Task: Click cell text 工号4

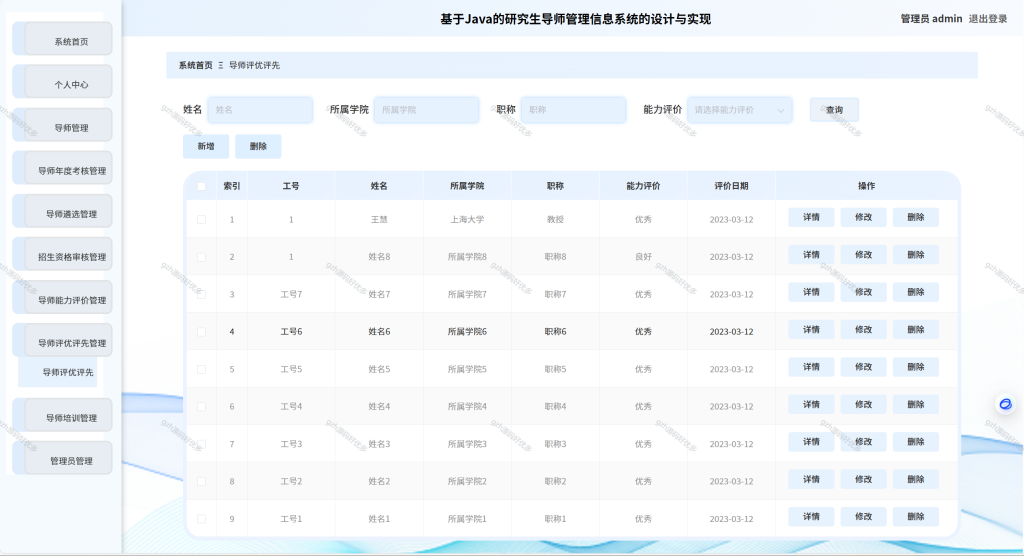Action: pos(291,406)
